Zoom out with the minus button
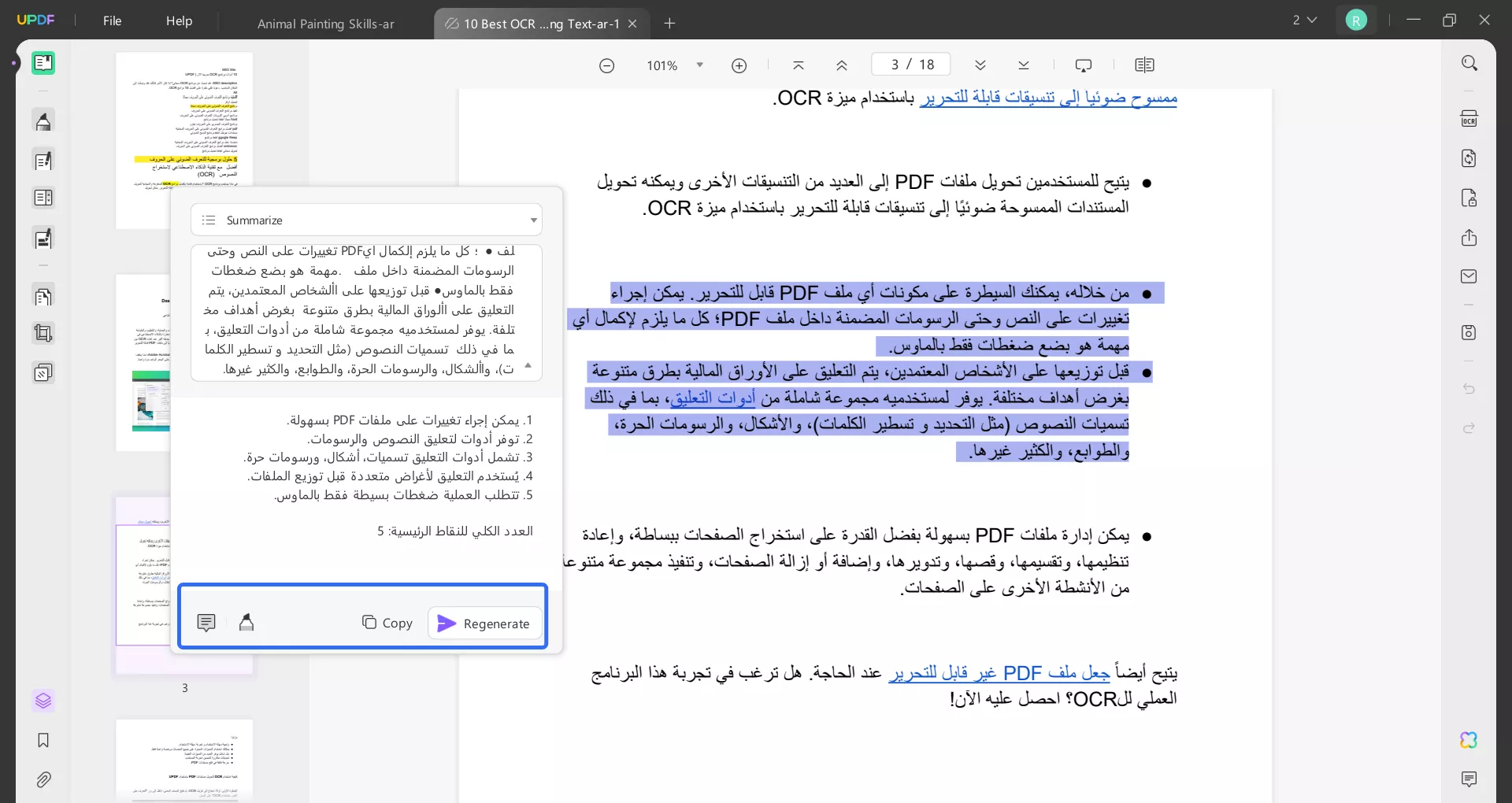 point(606,65)
